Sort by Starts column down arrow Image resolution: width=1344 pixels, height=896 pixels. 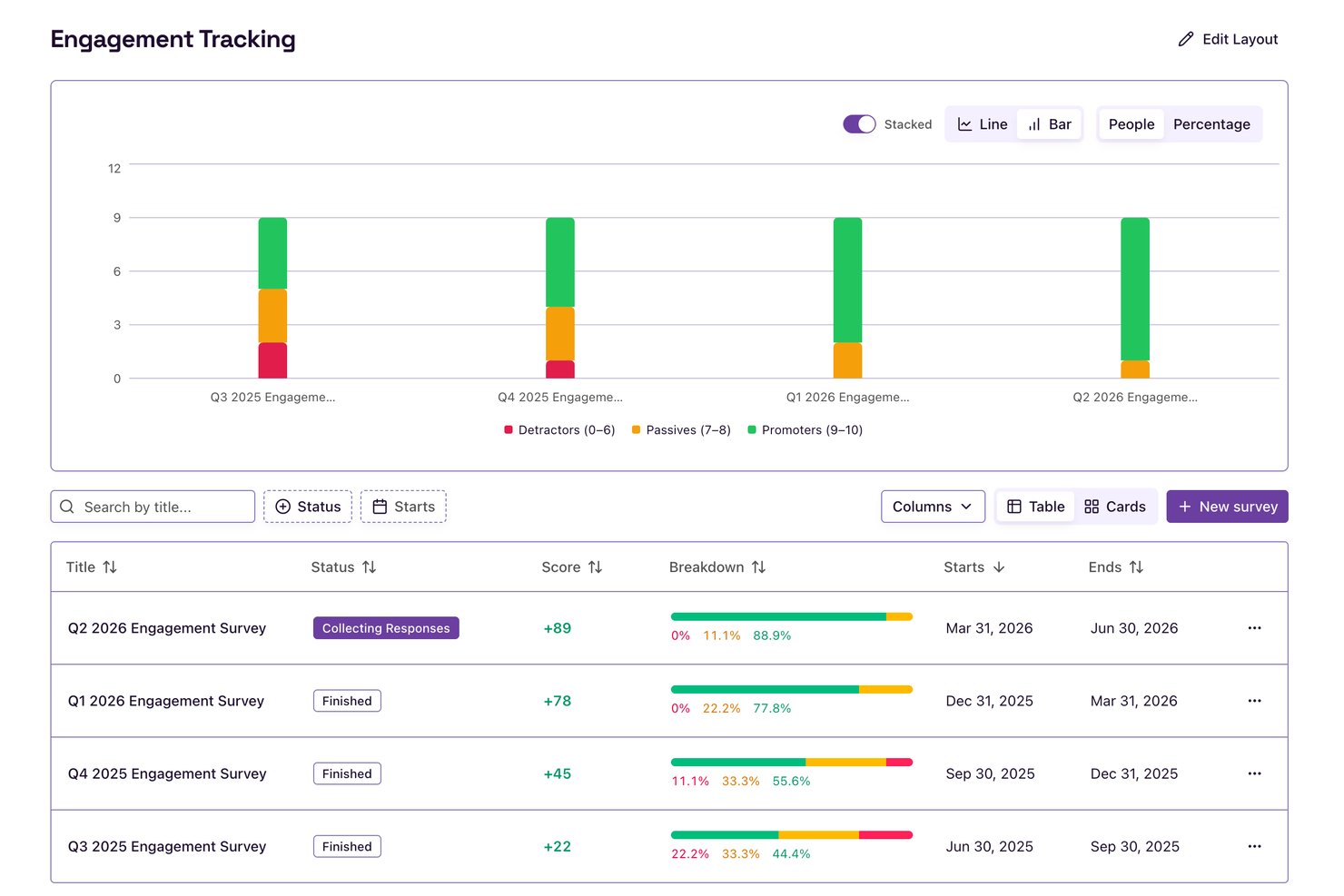point(999,567)
